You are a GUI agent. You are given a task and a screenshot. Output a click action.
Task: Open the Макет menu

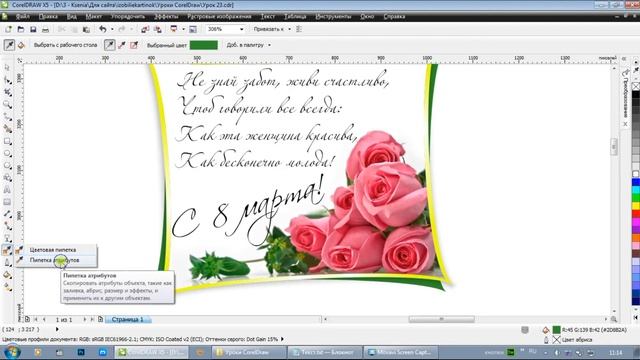coord(93,16)
